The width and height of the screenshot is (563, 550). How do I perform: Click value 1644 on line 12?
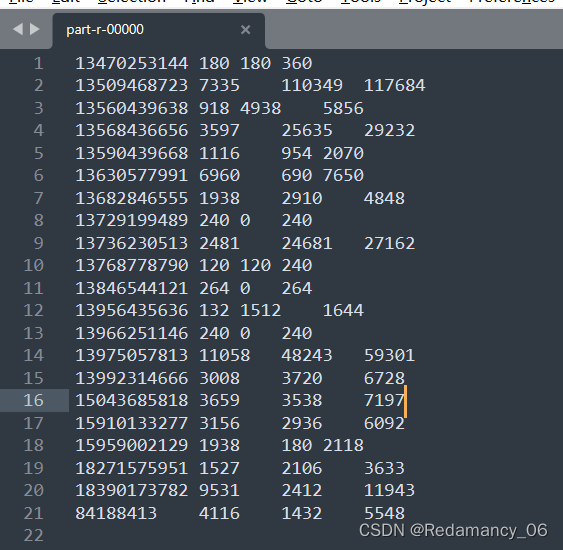[343, 310]
